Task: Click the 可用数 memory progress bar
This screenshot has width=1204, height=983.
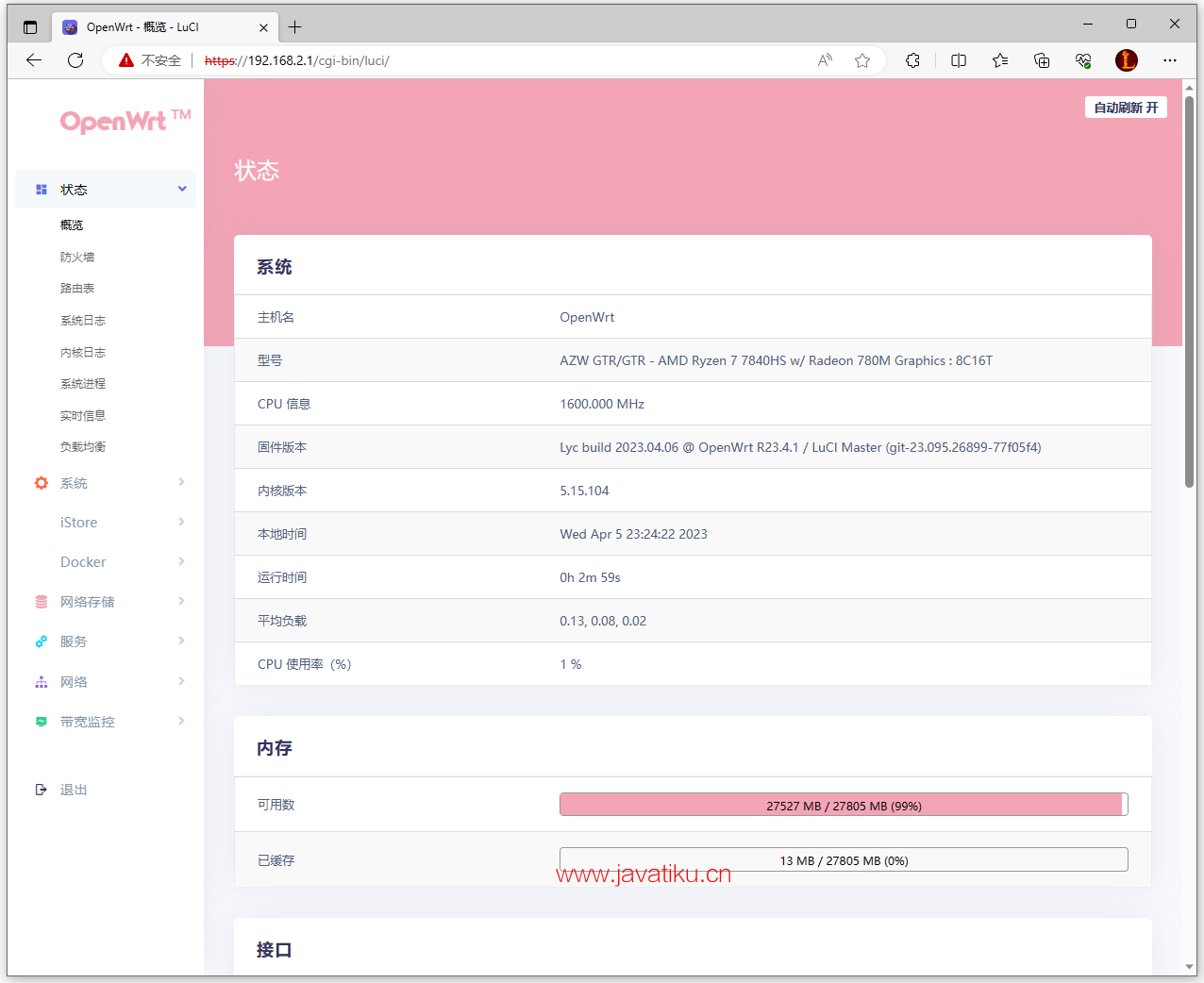Action: click(x=844, y=805)
